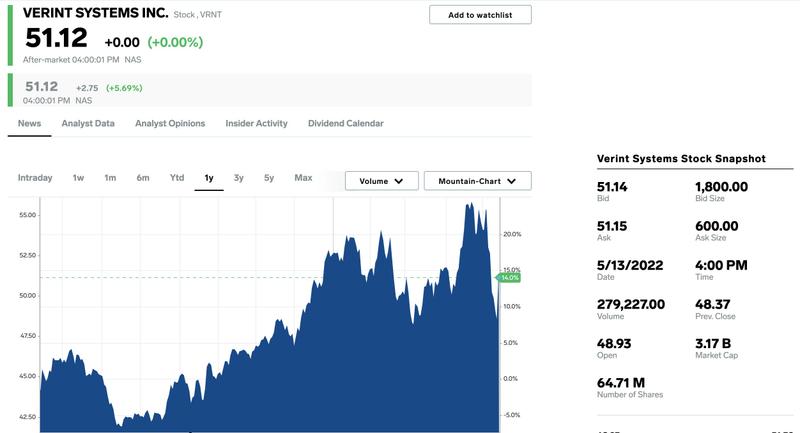Show the 5y chart range
800x433 pixels.
[x=269, y=178]
